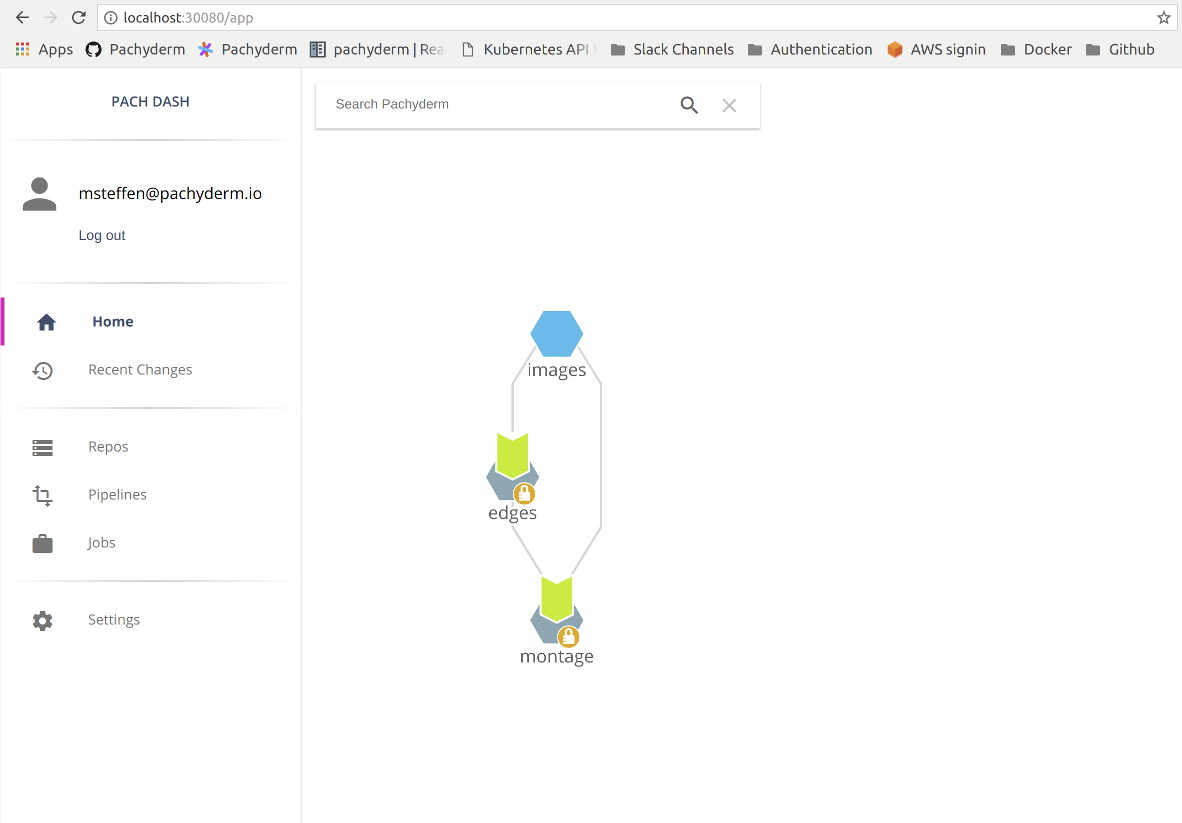Click the search magnifier icon
The height and width of the screenshot is (823, 1182).
tap(689, 105)
